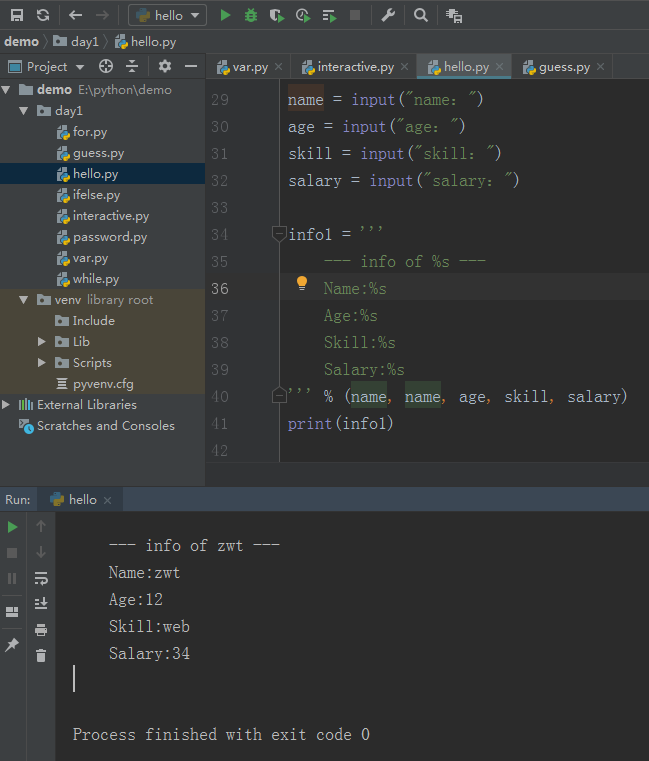Click the locate/scroll from source target icon
This screenshot has height=761, width=649.
pyautogui.click(x=106, y=66)
